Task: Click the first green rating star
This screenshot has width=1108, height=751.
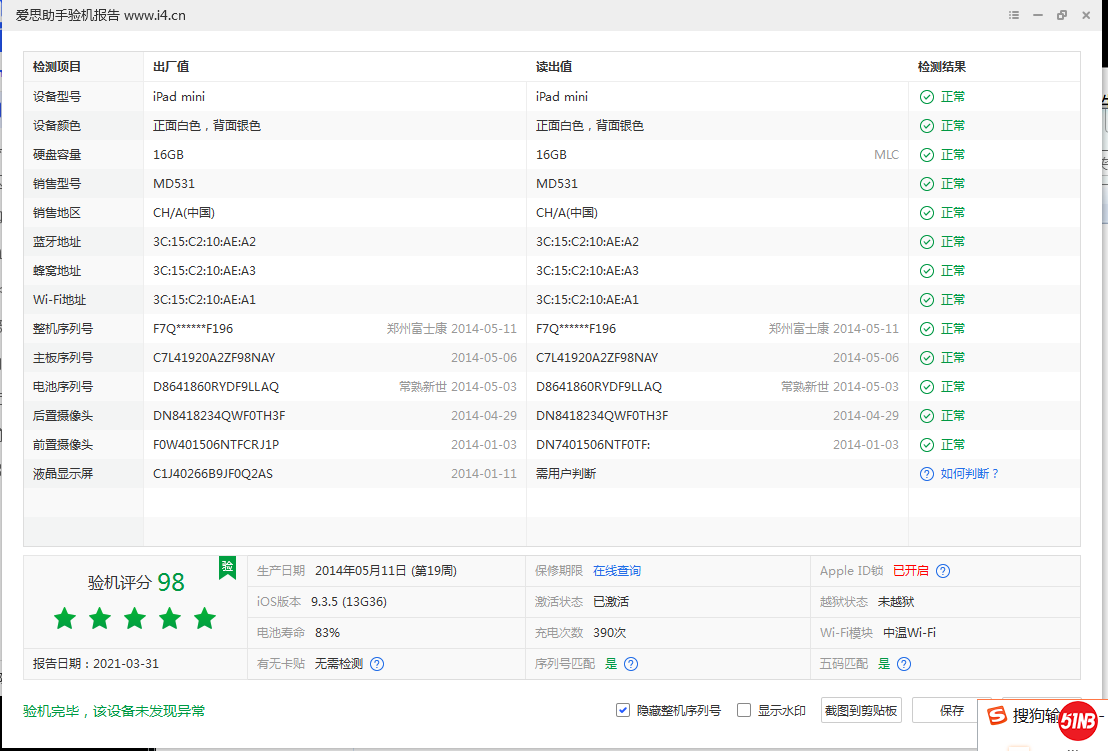Action: click(65, 618)
